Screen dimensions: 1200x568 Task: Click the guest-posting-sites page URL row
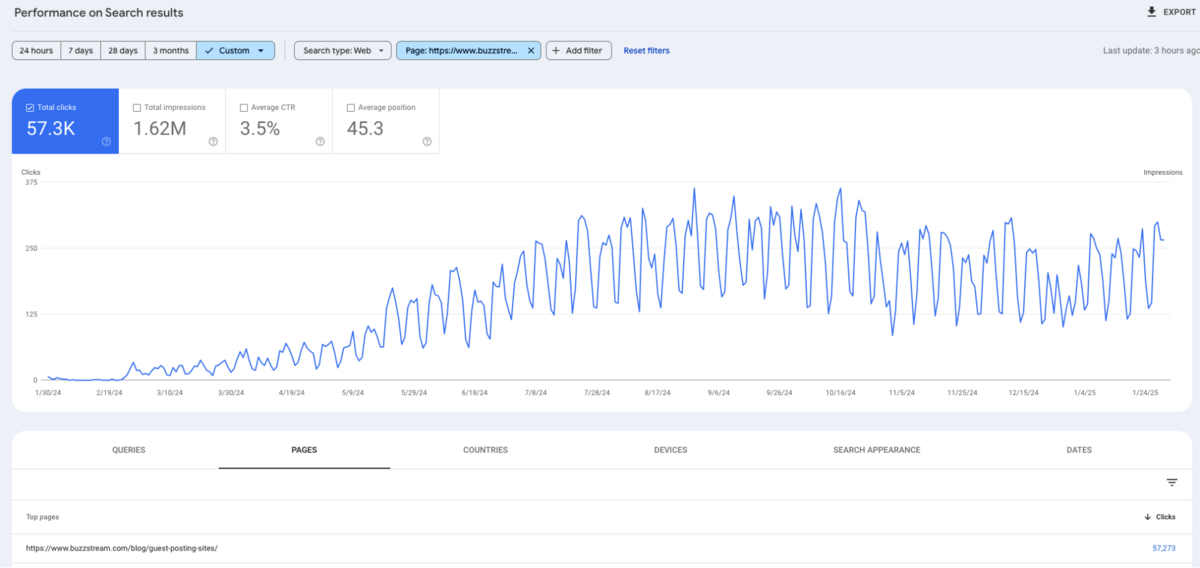[x=600, y=548]
